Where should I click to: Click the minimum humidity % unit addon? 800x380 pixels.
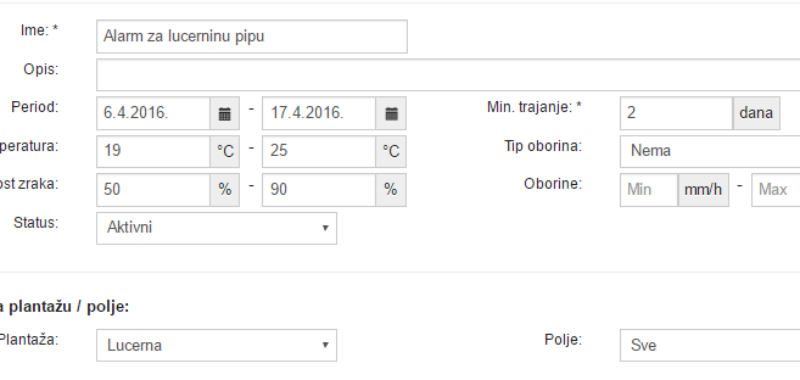224,190
